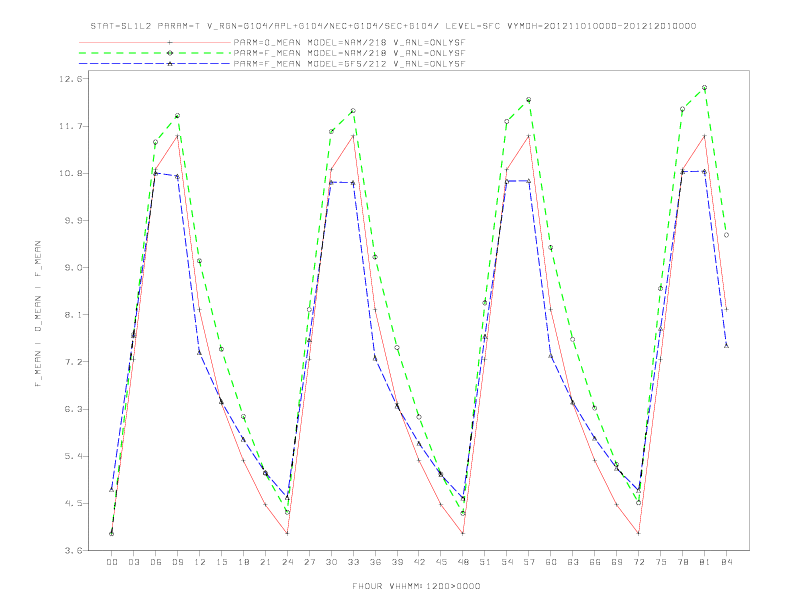Select legend entry PARM=F_MEAN MODEL=GFS/212

pos(349,64)
